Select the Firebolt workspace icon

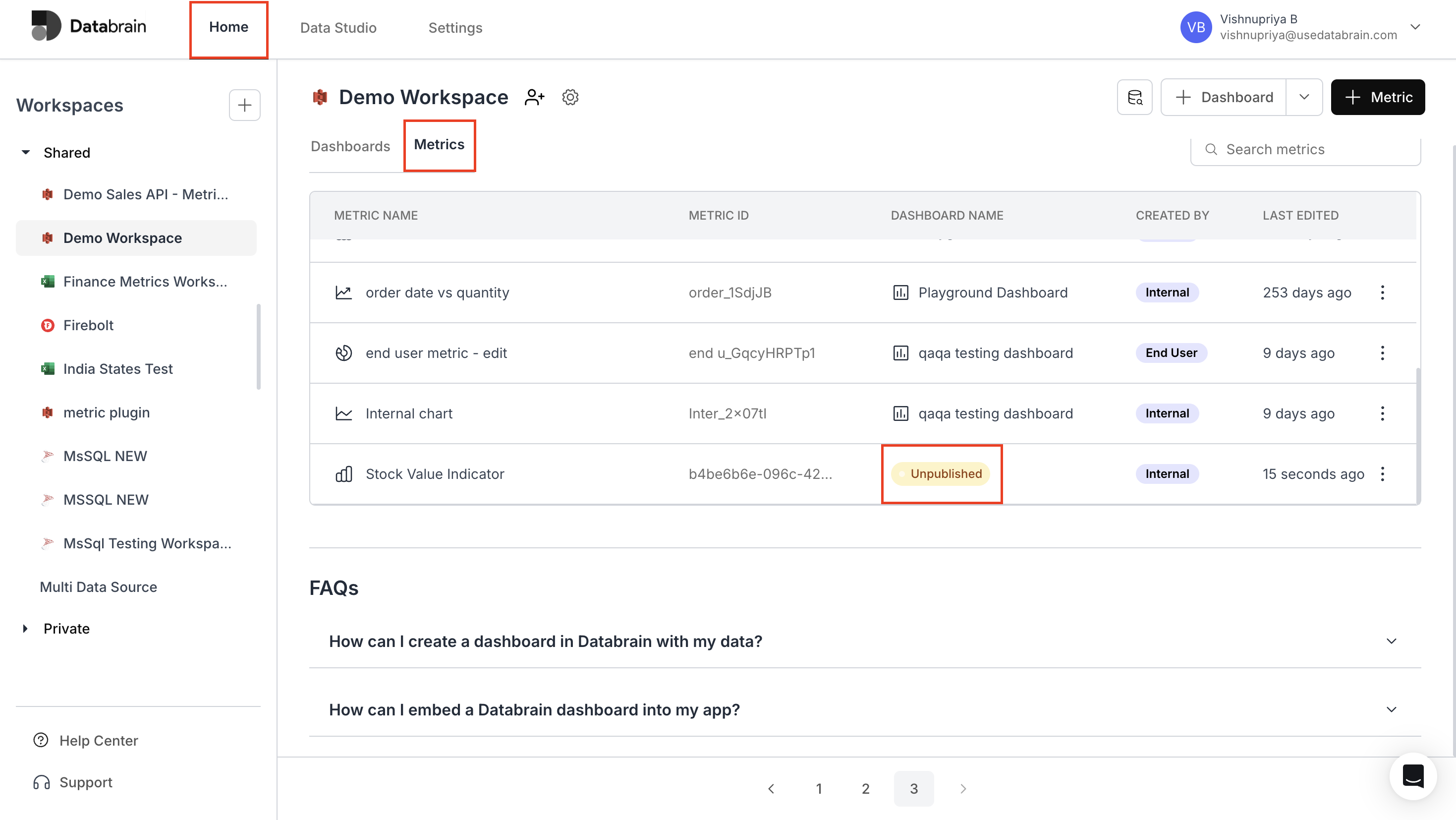[48, 325]
